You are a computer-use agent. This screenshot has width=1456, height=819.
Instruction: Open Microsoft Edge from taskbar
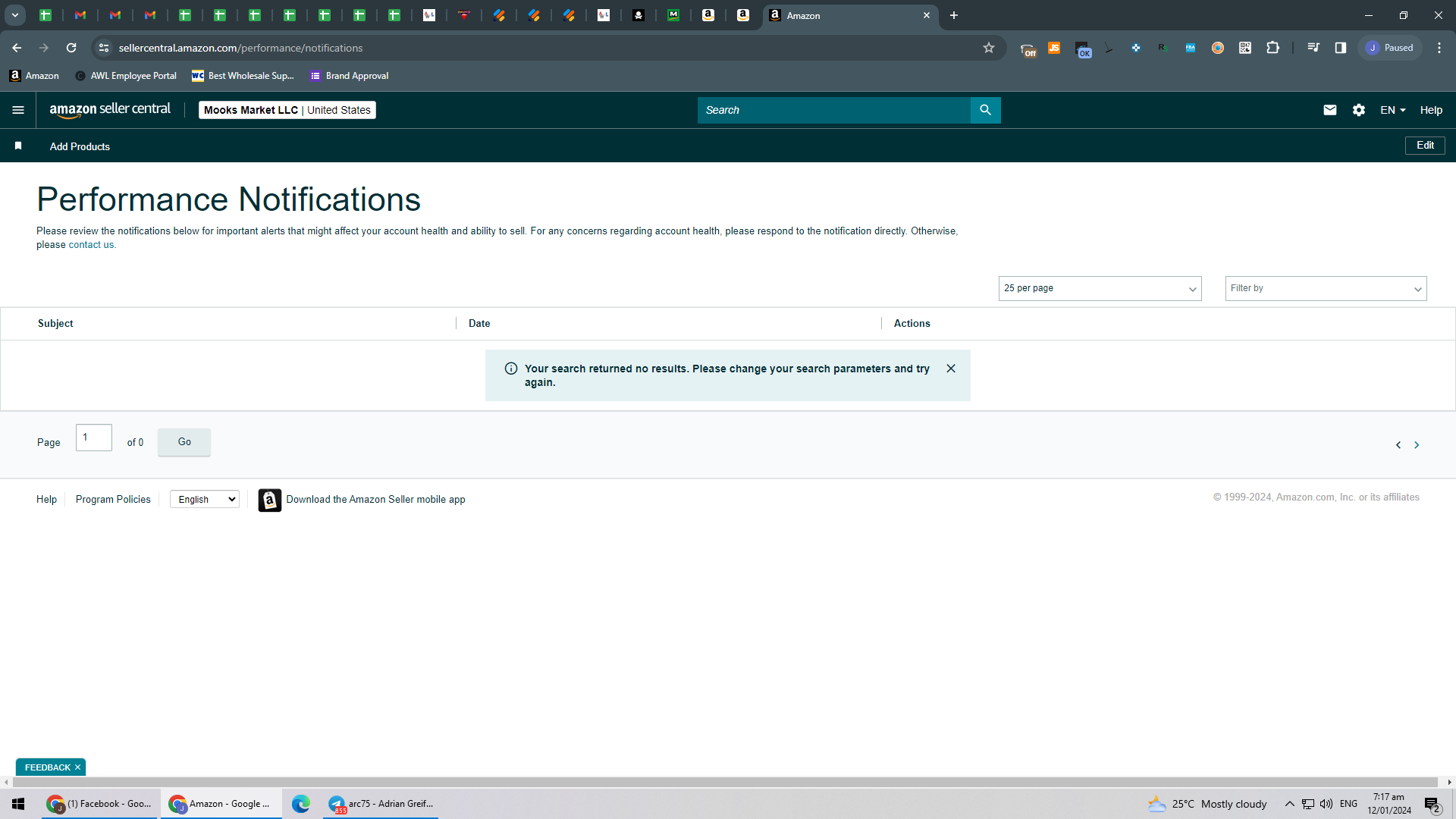[x=301, y=804]
